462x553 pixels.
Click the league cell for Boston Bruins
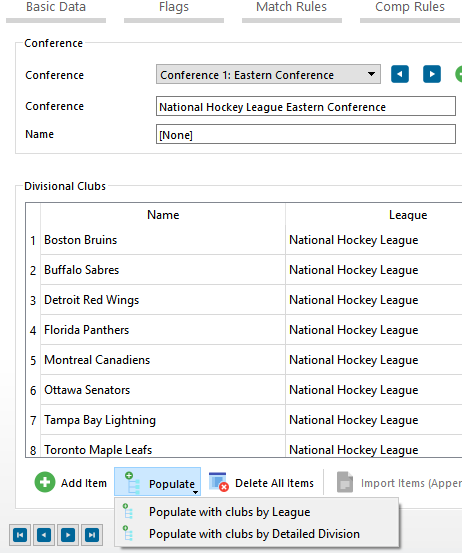(374, 240)
